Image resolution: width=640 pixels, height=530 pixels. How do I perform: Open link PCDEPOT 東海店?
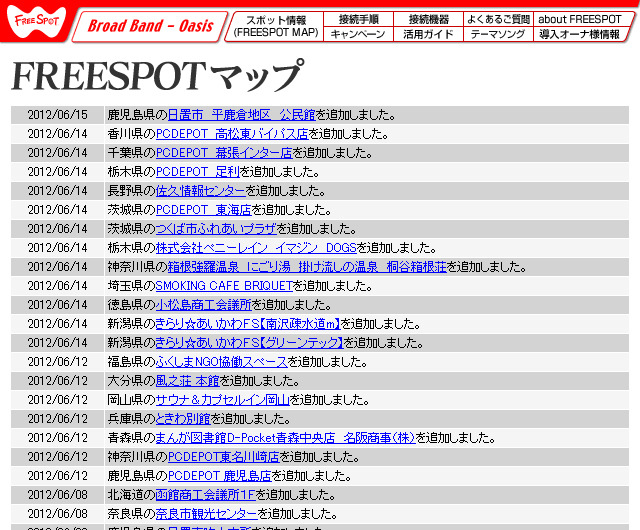point(204,210)
